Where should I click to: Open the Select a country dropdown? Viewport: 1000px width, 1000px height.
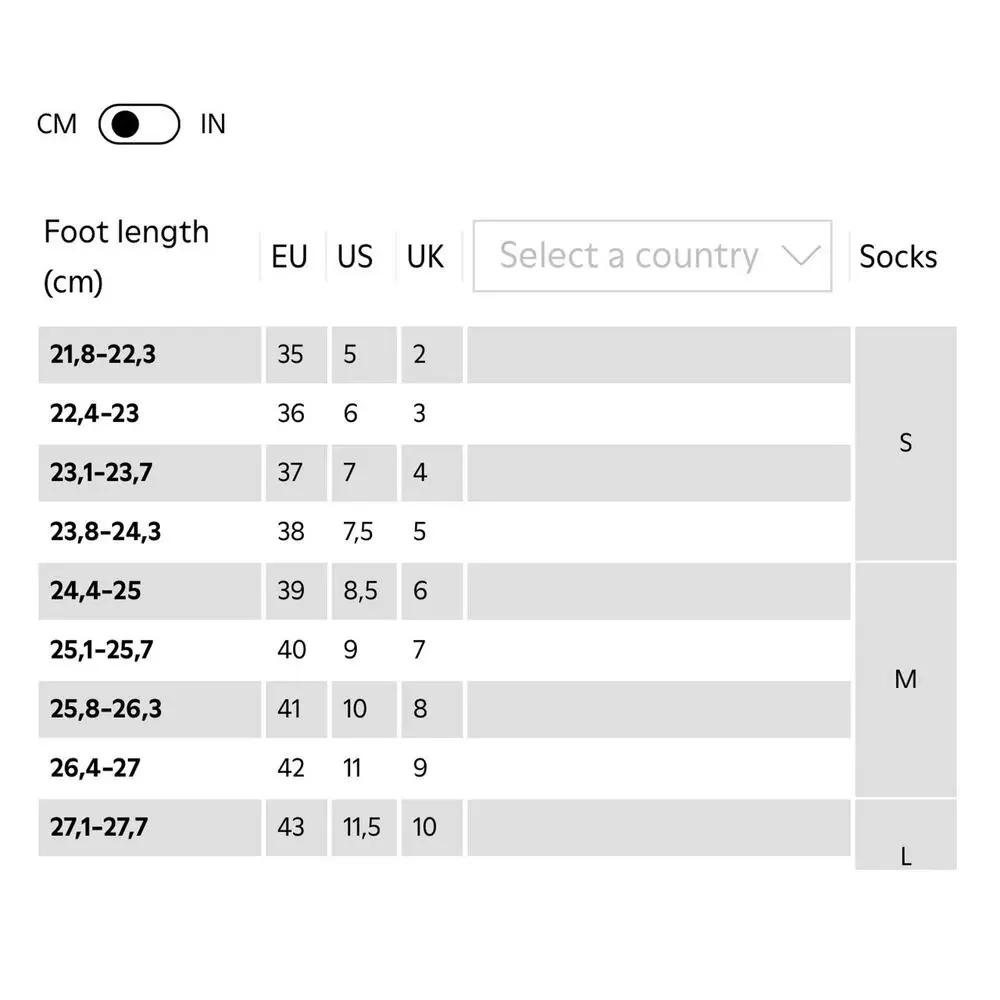click(652, 256)
